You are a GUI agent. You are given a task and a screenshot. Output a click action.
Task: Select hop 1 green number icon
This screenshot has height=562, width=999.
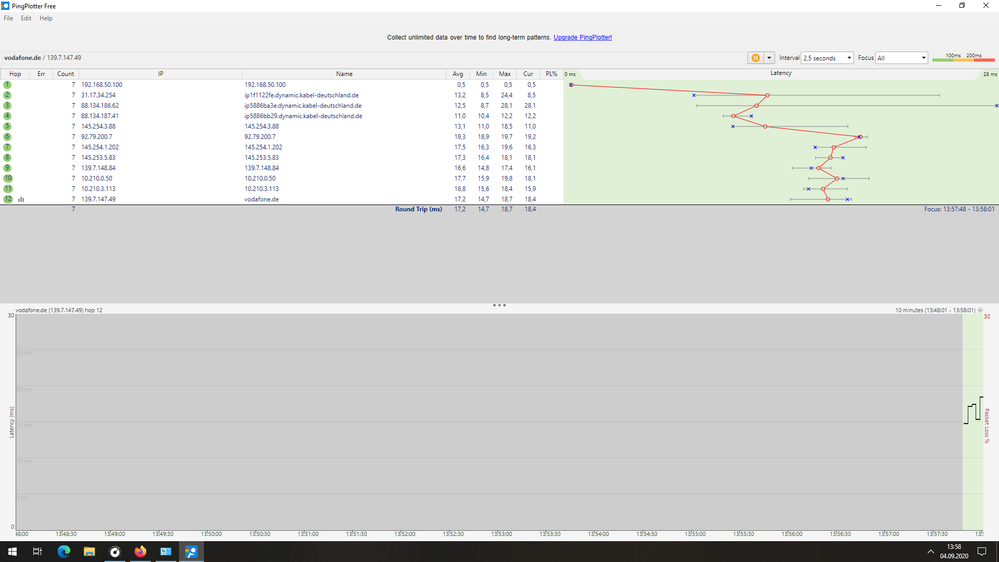point(8,85)
